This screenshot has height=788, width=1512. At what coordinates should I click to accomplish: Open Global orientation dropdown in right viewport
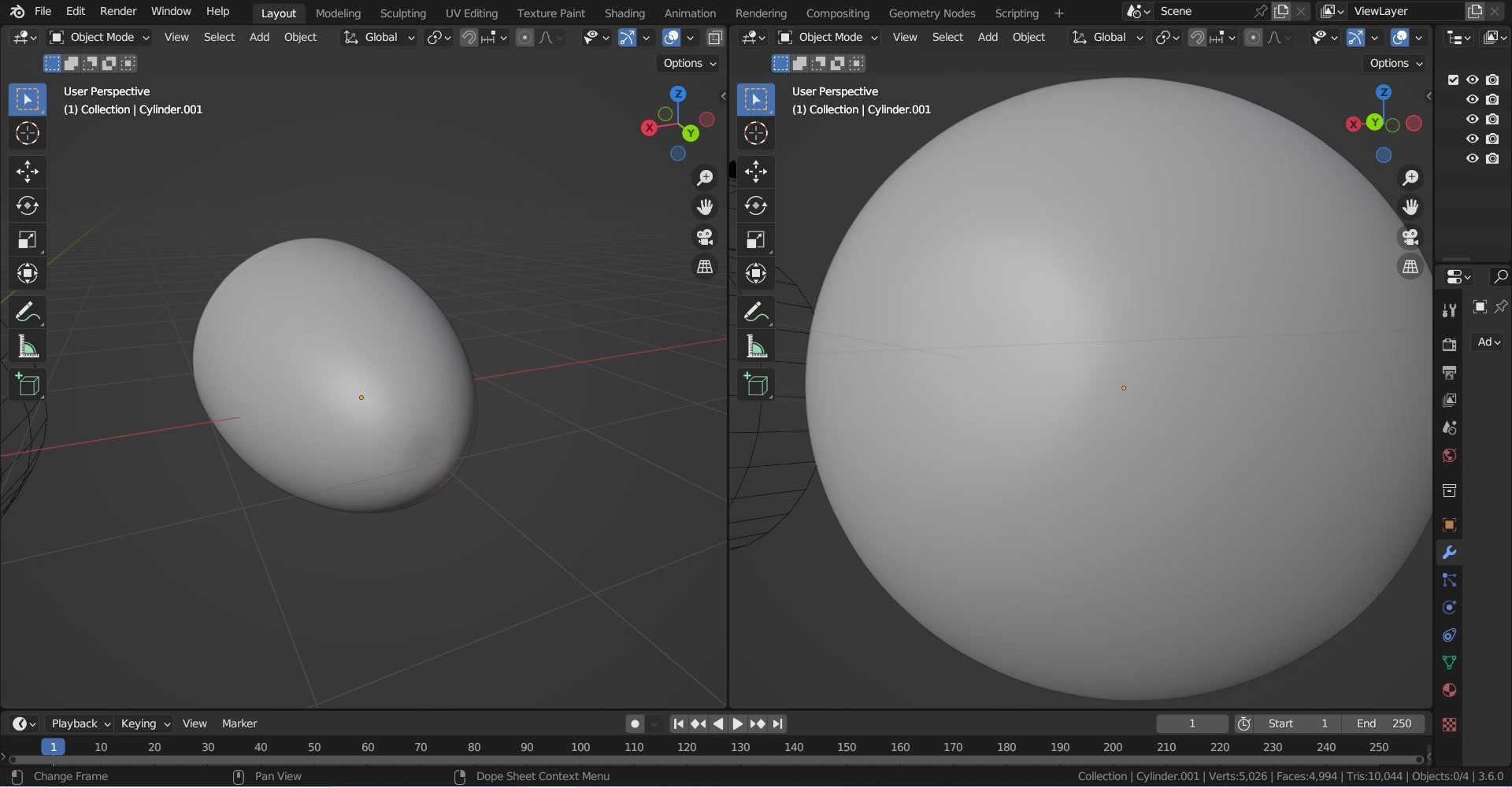pos(1107,37)
